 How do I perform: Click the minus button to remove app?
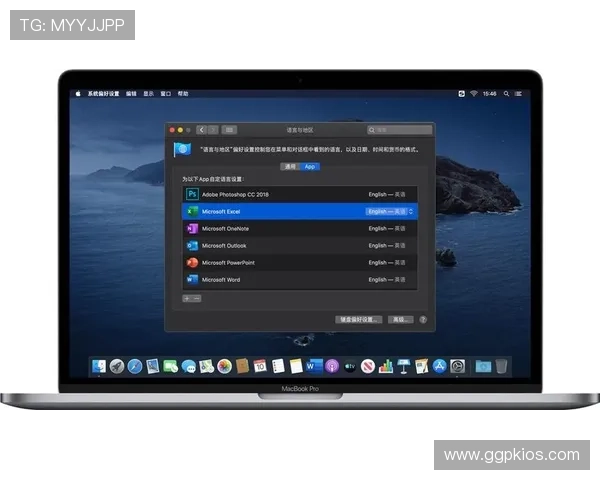pos(197,298)
